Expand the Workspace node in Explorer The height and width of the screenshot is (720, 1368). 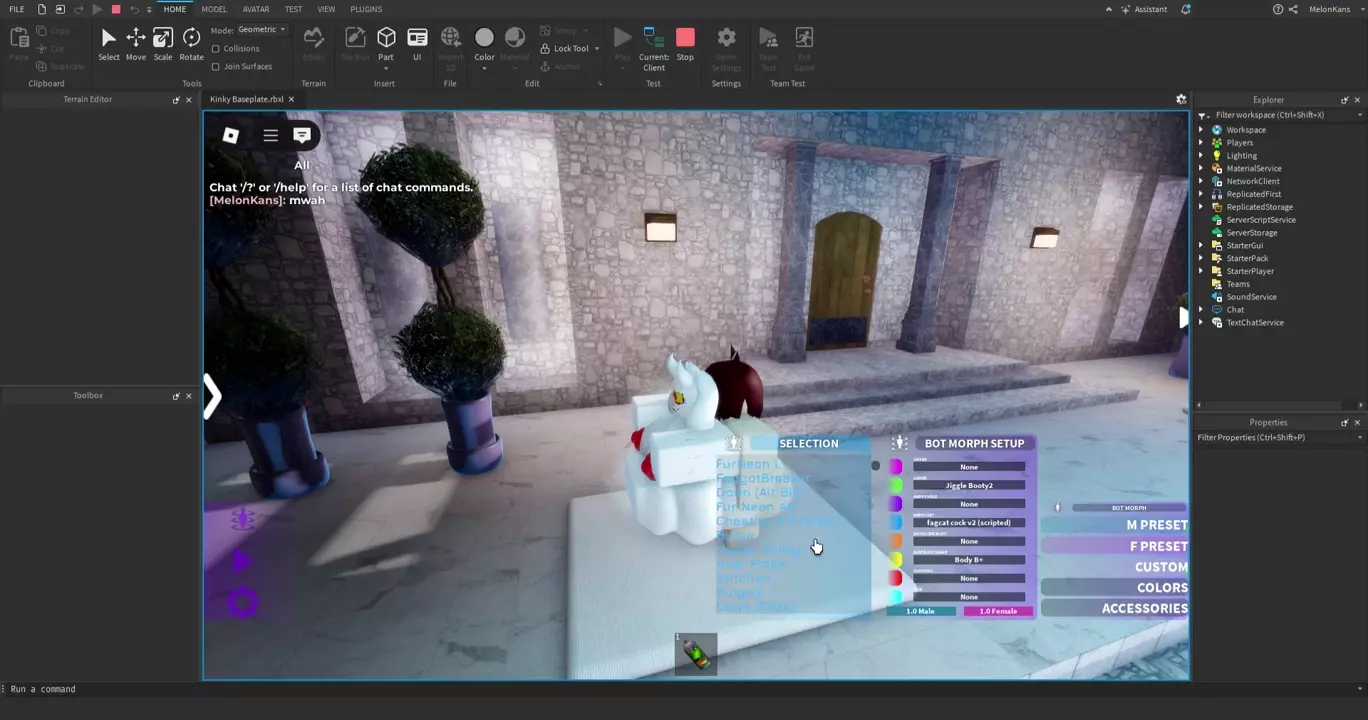pos(1201,130)
